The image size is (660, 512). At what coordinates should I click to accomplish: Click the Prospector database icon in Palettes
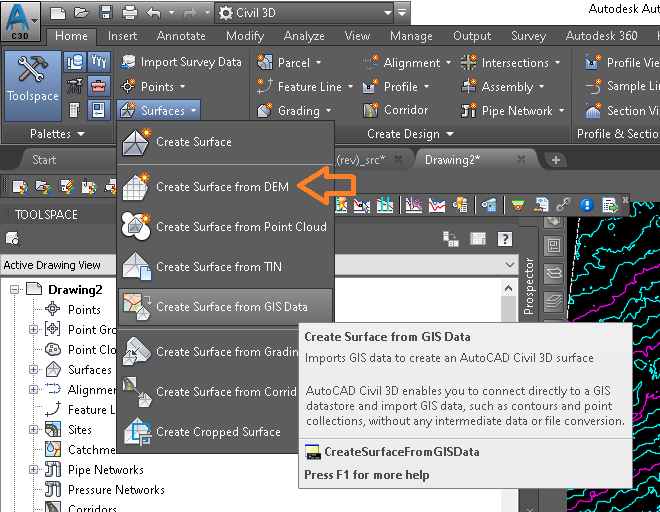point(75,62)
